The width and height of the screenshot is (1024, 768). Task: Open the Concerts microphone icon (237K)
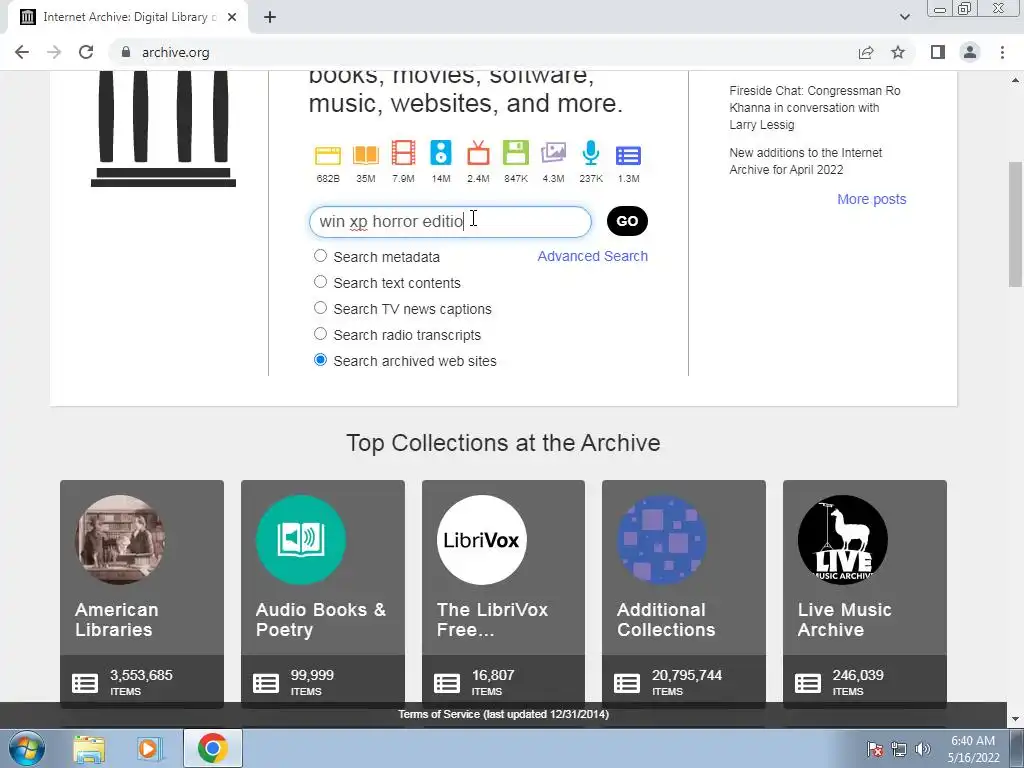[590, 153]
